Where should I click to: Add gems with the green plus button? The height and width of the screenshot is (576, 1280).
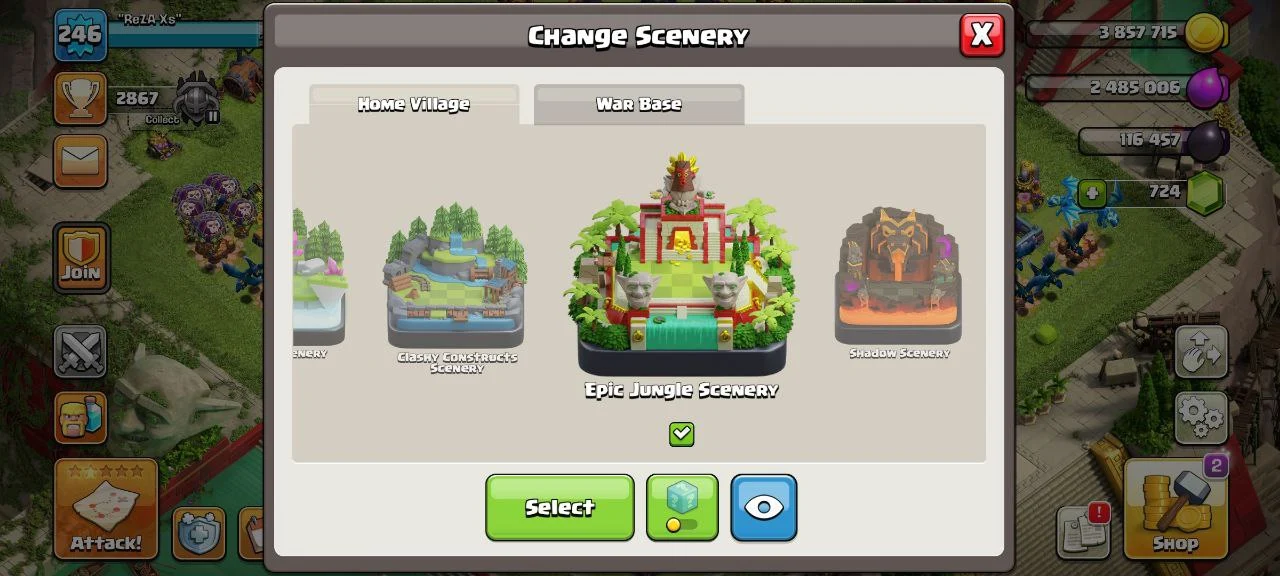pyautogui.click(x=1092, y=192)
